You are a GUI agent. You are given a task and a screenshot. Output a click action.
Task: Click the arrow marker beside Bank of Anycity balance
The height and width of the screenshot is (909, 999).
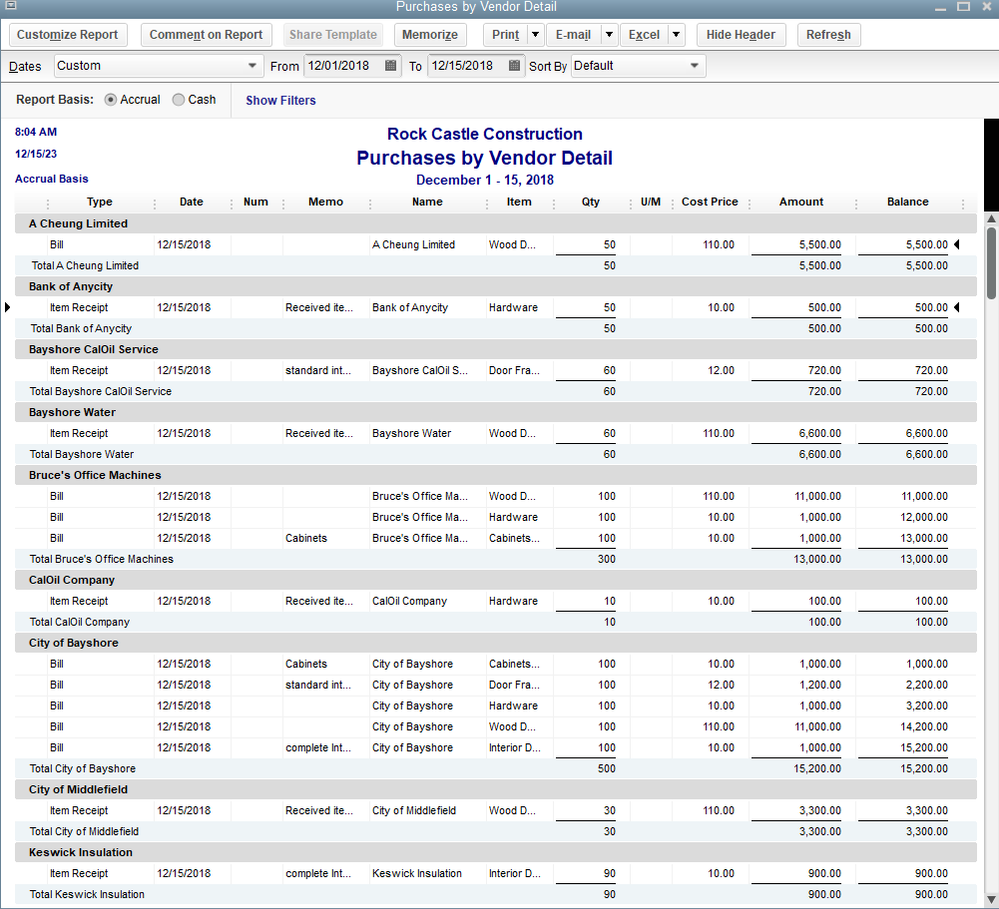tap(957, 308)
